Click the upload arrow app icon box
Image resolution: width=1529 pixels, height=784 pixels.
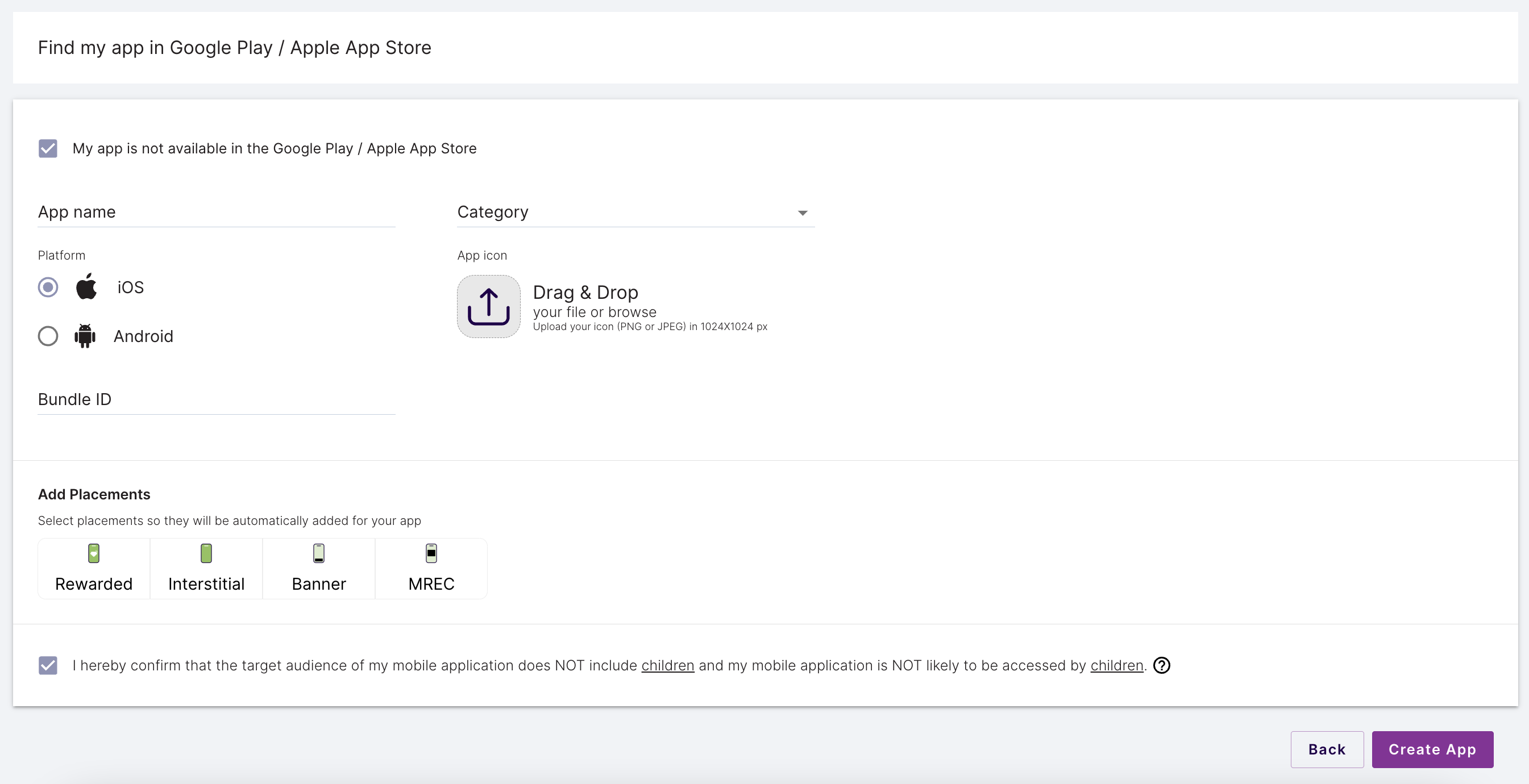[488, 307]
